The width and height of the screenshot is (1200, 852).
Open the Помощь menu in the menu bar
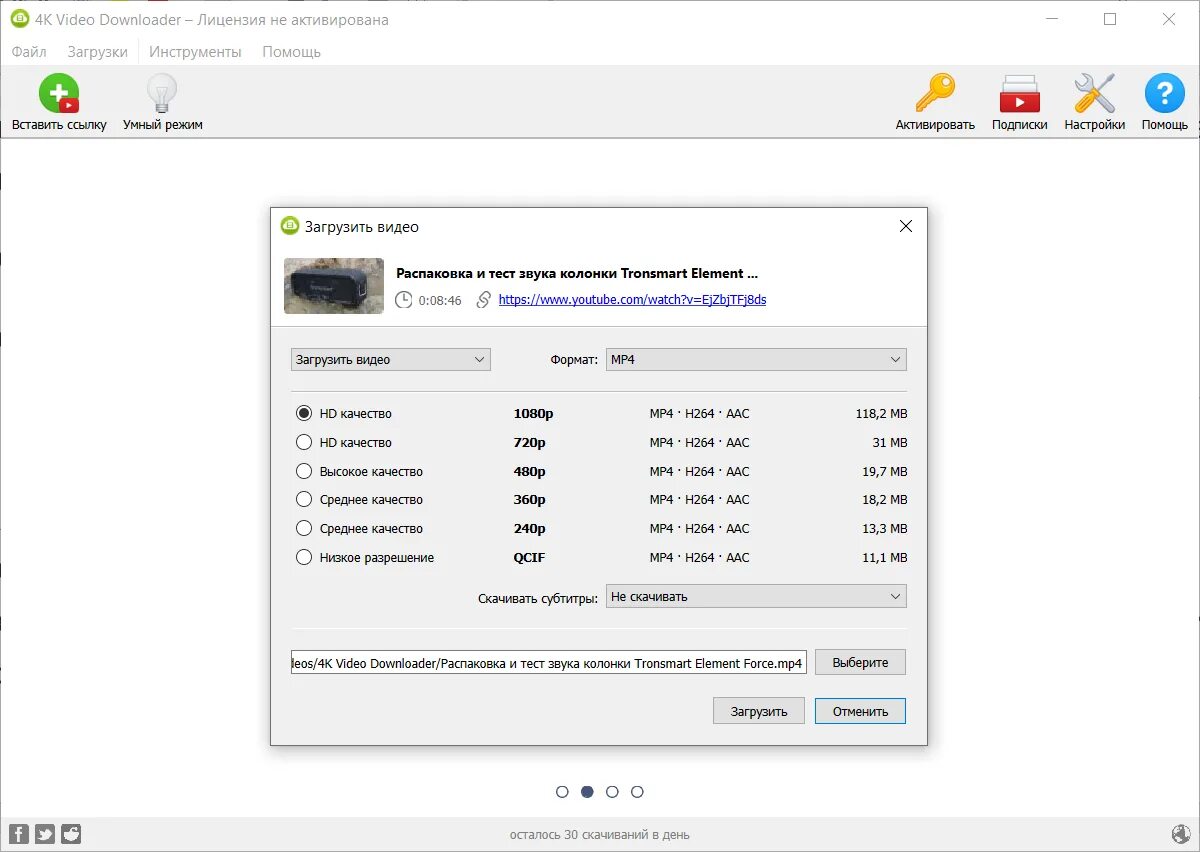[x=291, y=52]
